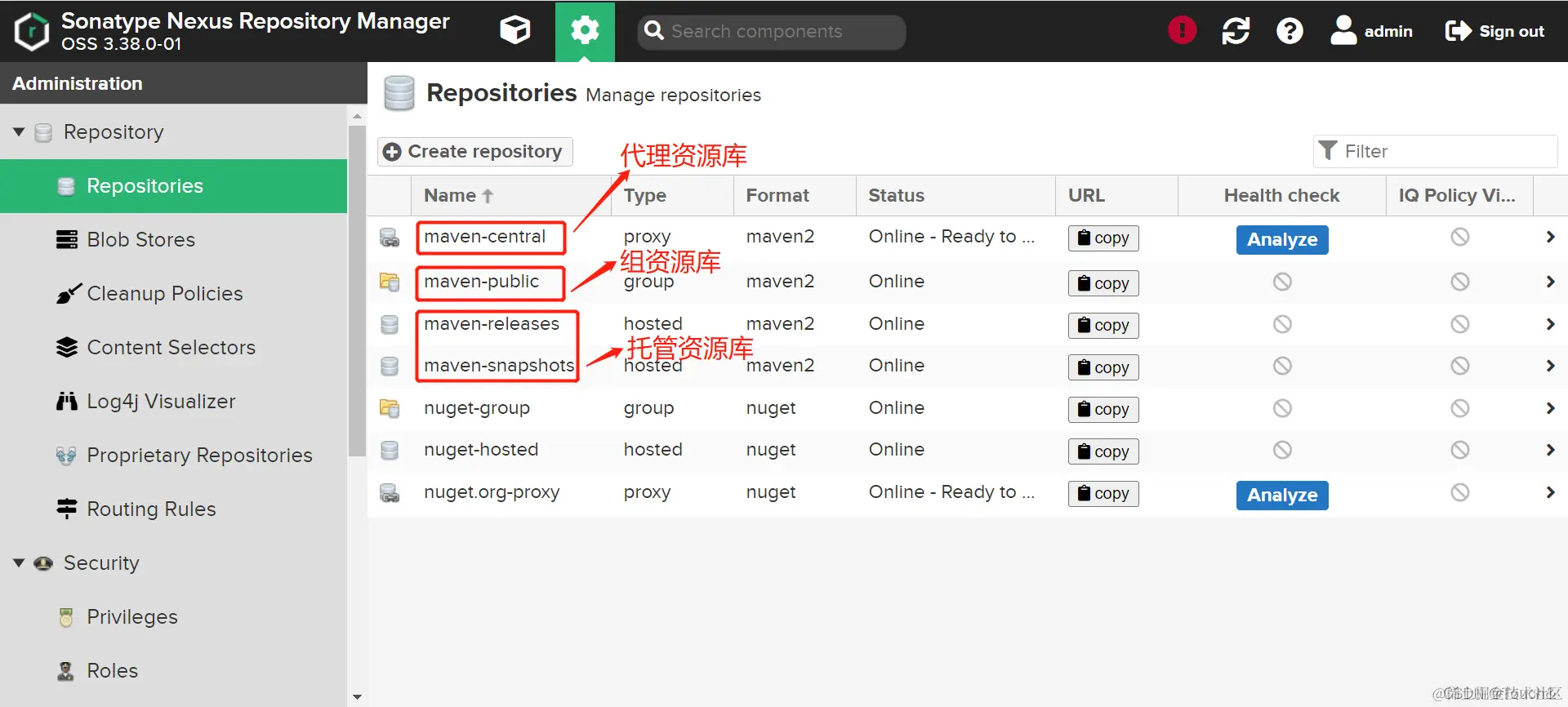This screenshot has width=1568, height=707.
Task: Open nuget.org-proxy row details chevron
Action: click(1550, 492)
